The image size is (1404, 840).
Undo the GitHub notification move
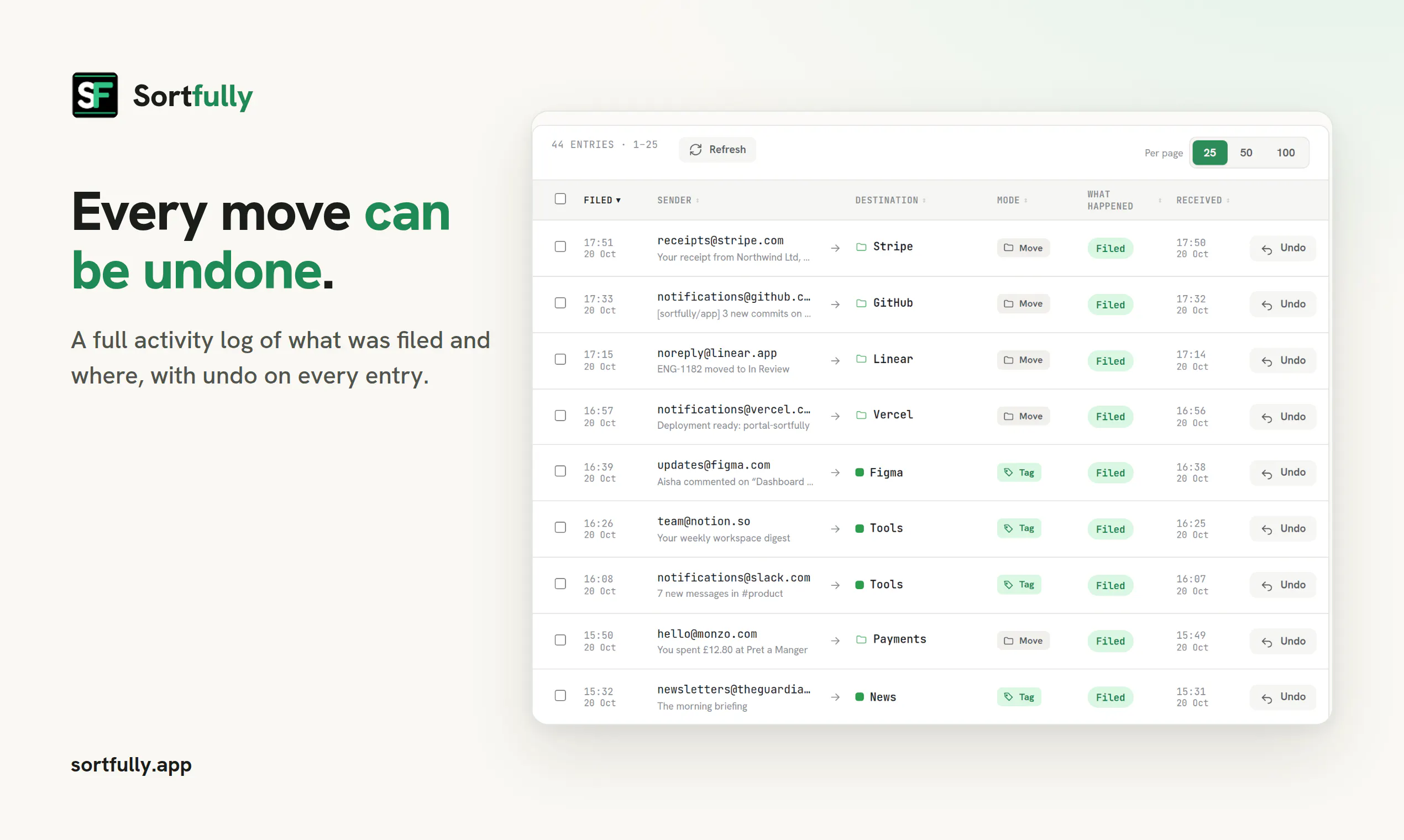pos(1282,304)
